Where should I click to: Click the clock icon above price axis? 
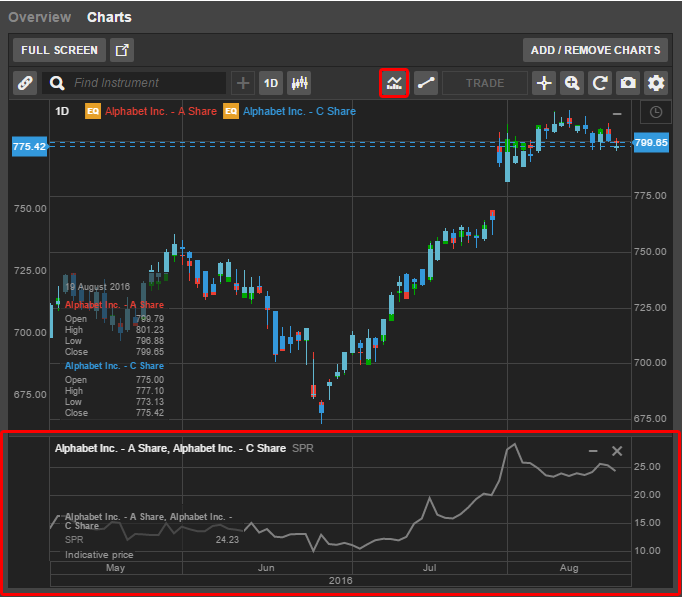[x=655, y=112]
